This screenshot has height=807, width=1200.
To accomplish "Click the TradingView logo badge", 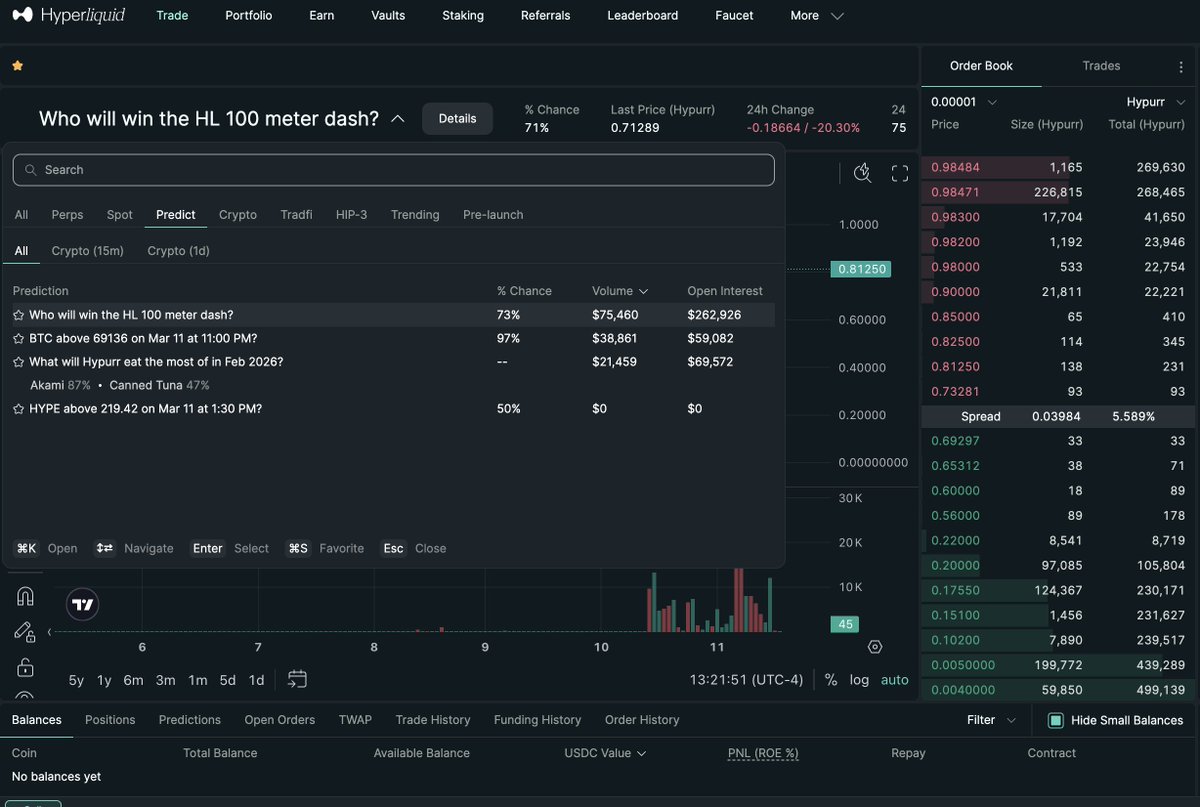I will click(83, 604).
